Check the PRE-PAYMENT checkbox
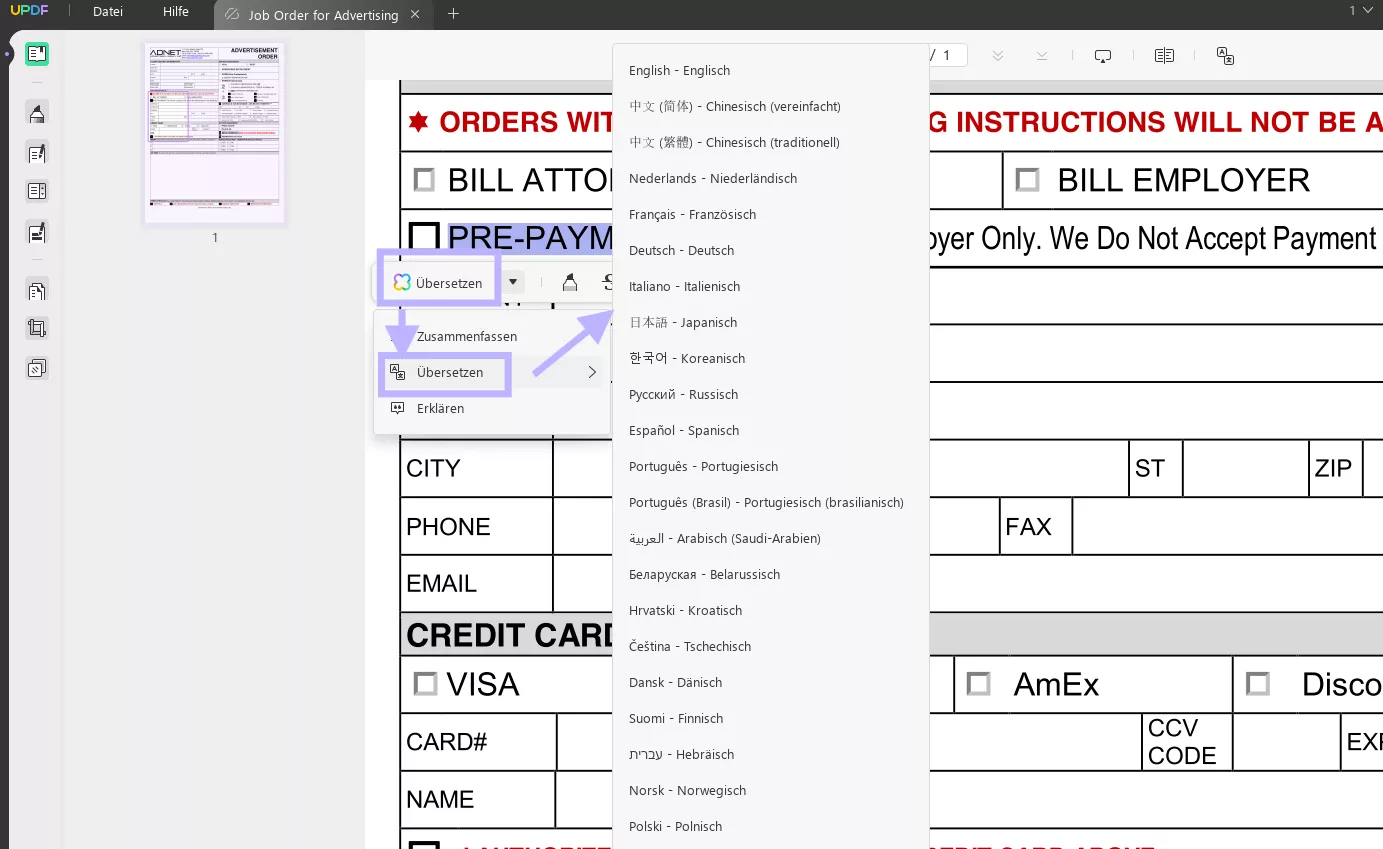Screen dimensions: 1383x849 [425, 237]
